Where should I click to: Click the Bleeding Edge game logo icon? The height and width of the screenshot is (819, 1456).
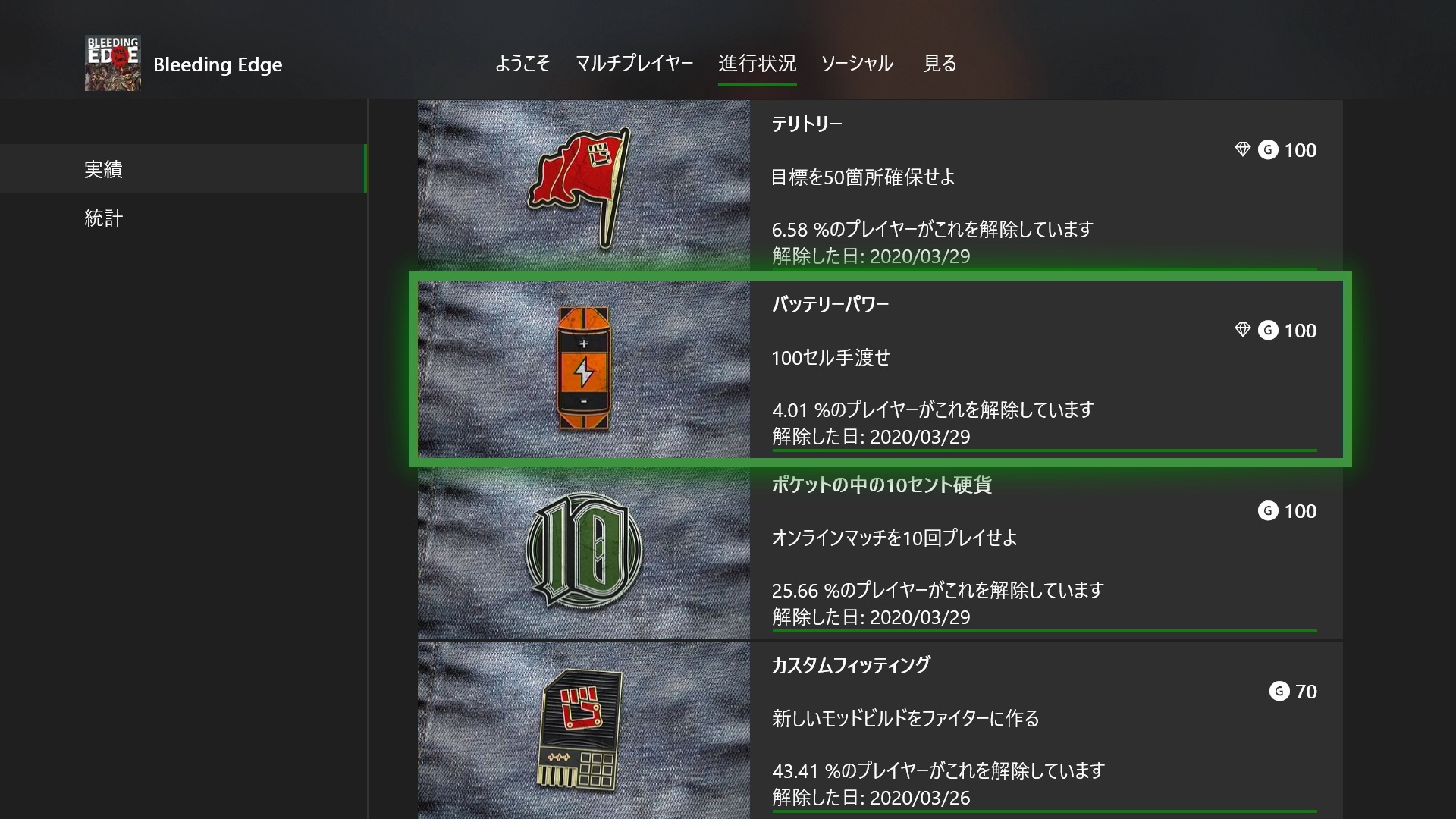coord(113,64)
